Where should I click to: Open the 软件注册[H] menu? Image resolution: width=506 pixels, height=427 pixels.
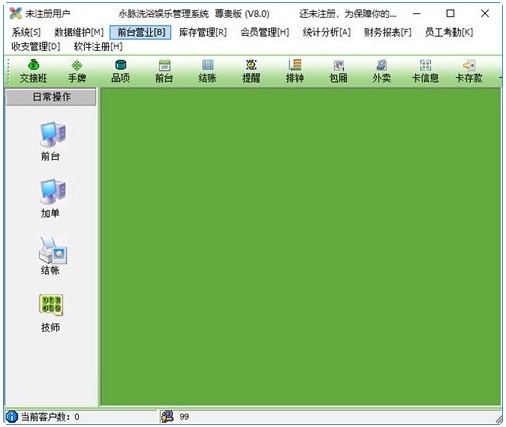[98, 47]
